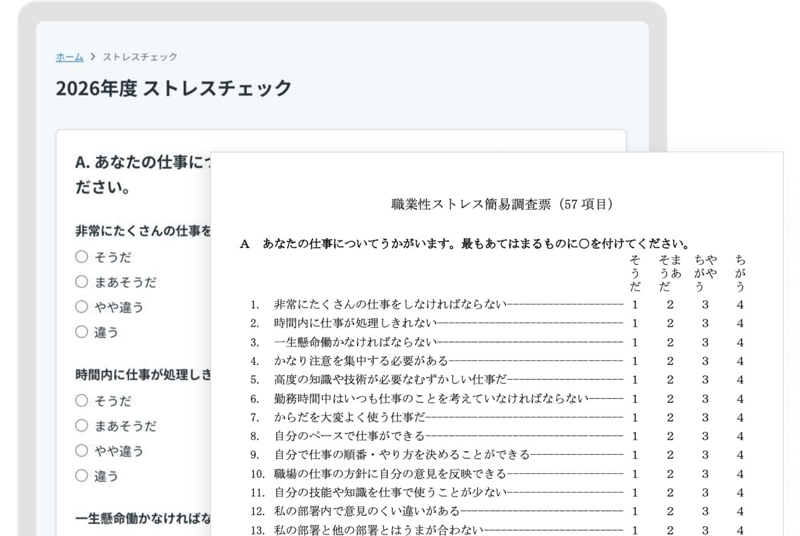The width and height of the screenshot is (800, 536).
Task: Click survey item 10 職場の仕事の方針
Action: click(390, 474)
